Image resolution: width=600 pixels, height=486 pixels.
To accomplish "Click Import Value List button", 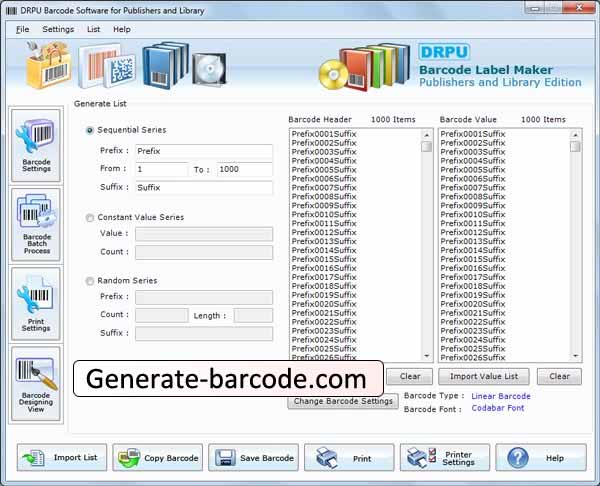I will coord(484,377).
